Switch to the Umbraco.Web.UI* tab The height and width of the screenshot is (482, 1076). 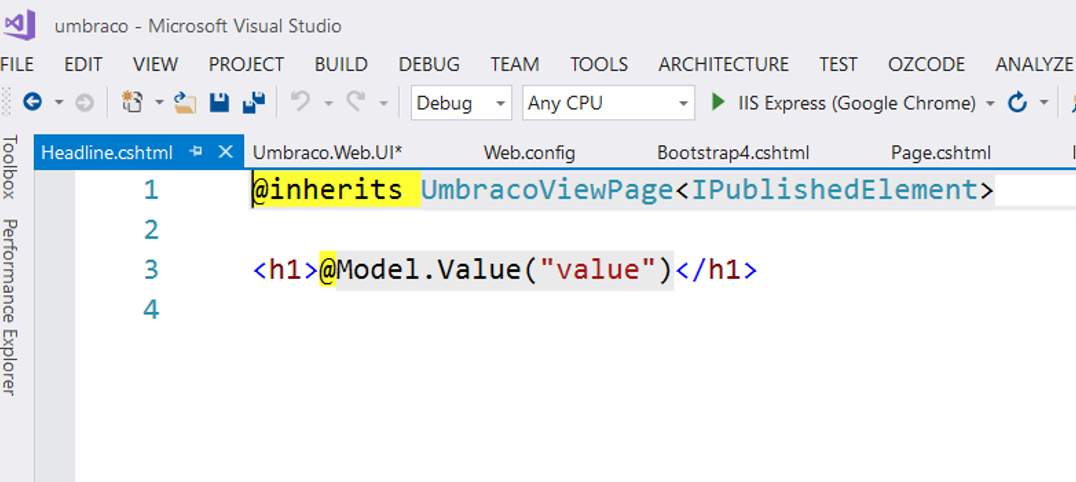[327, 152]
